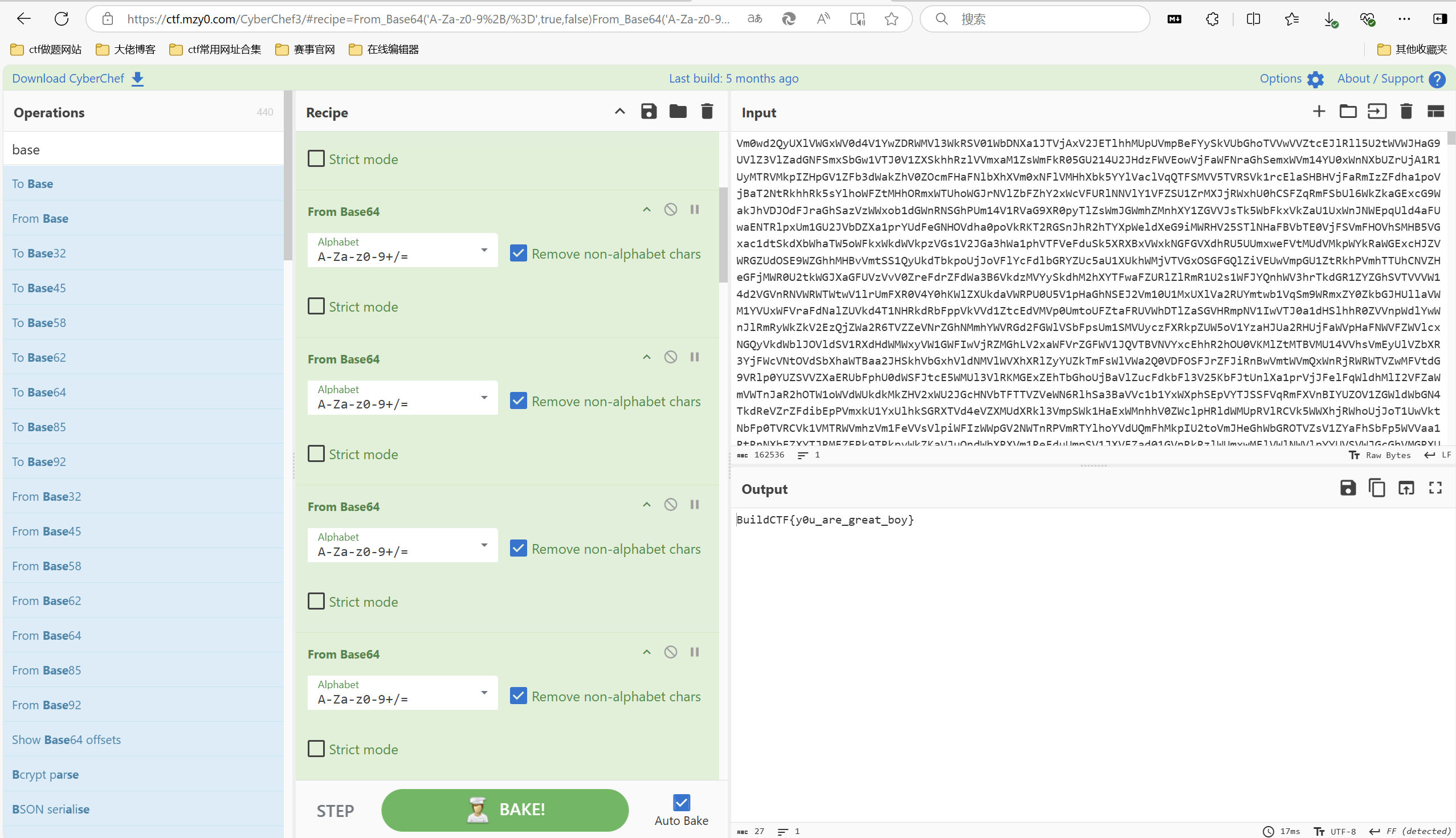
Task: Click the Download CyberChef arrow icon
Action: click(x=137, y=79)
